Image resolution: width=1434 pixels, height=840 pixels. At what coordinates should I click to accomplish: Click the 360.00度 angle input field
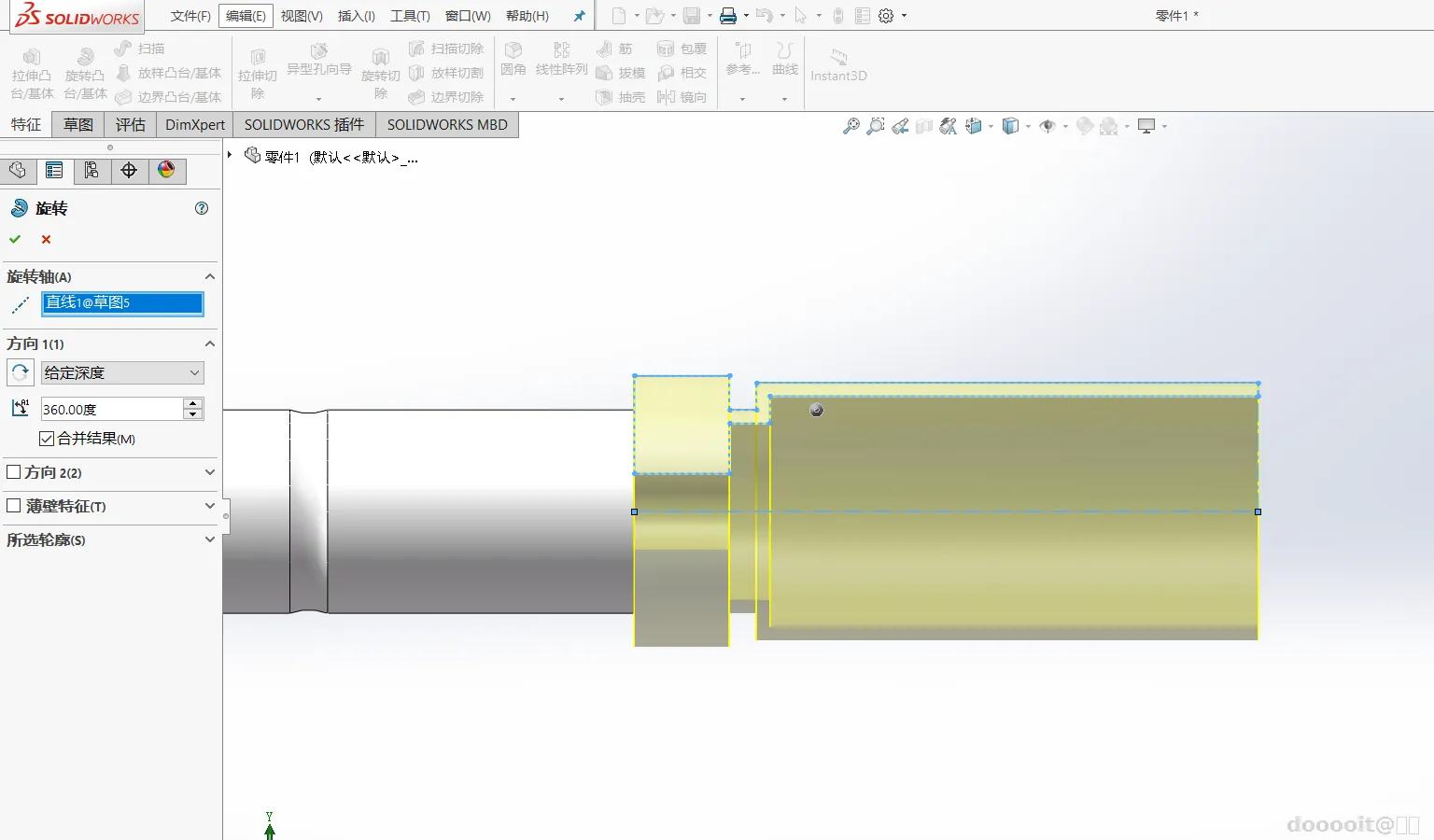(x=112, y=409)
